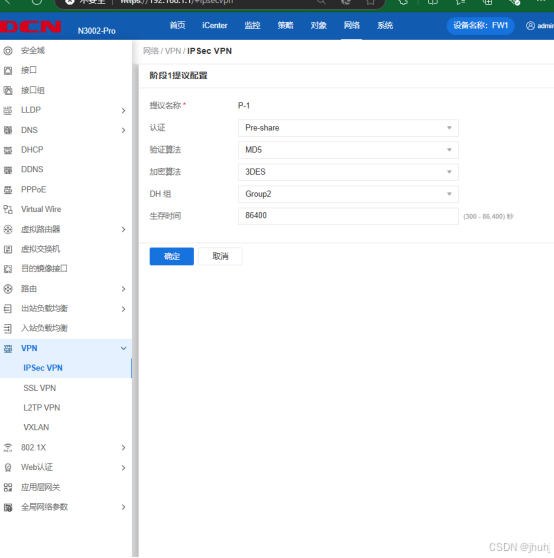Click the 虚拟路由器 virtual router icon
The width and height of the screenshot is (554, 558).
8,230
